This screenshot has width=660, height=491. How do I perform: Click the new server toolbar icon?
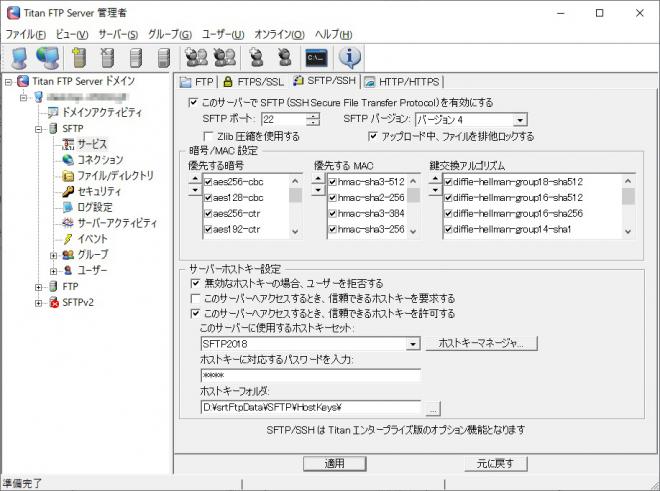(79, 58)
